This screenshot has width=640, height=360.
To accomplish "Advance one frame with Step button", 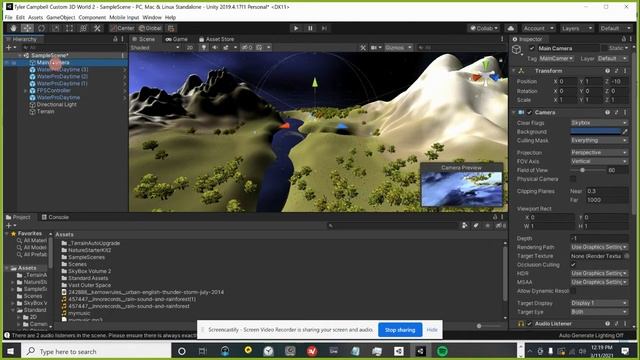I will [x=324, y=28].
